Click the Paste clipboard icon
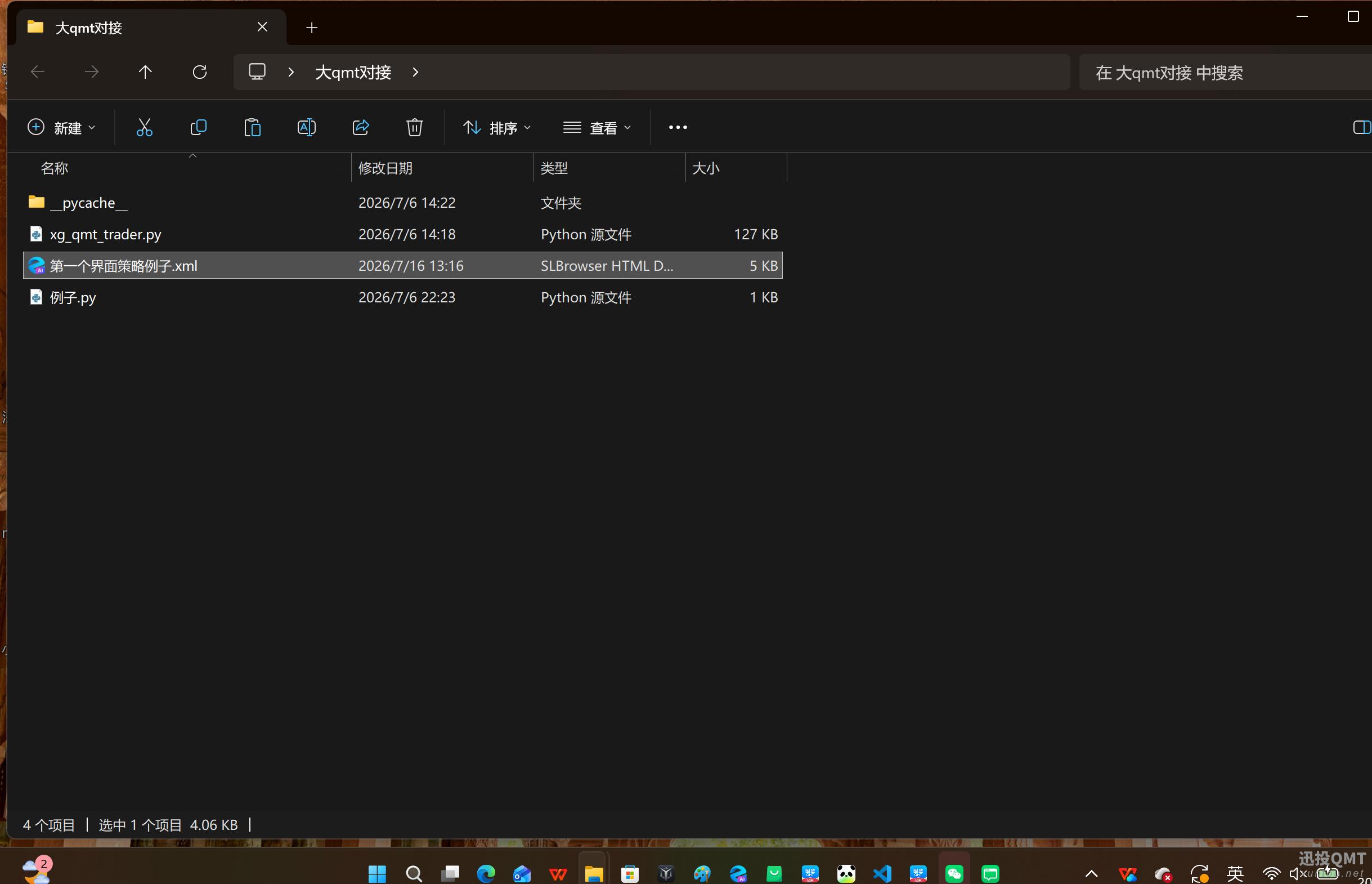The image size is (1372, 884). click(252, 127)
